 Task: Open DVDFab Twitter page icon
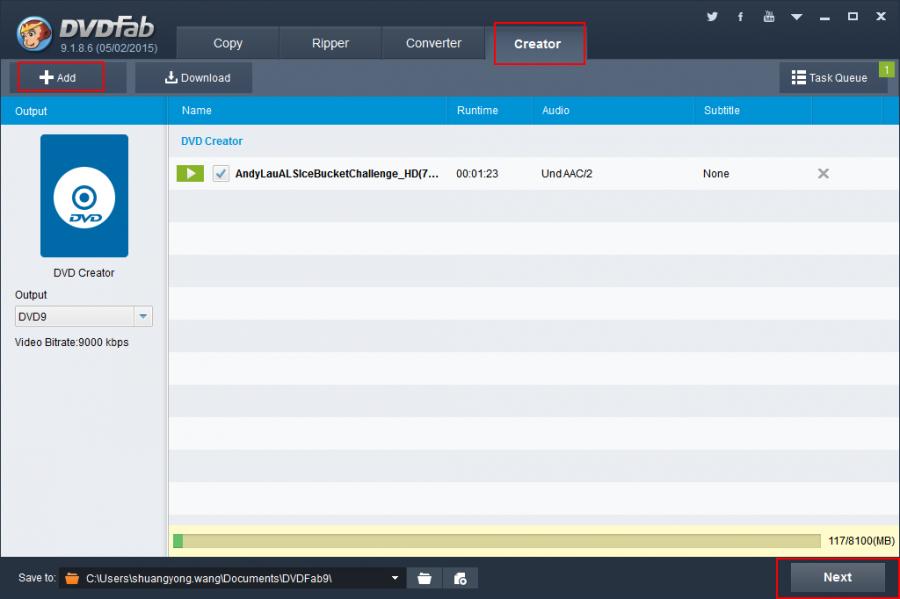[712, 17]
